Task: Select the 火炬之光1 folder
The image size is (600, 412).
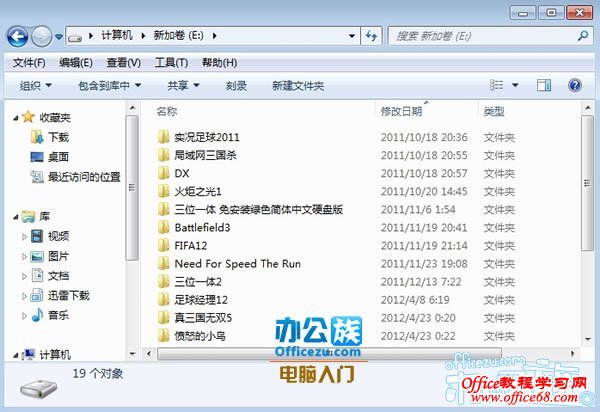Action: coord(190,191)
